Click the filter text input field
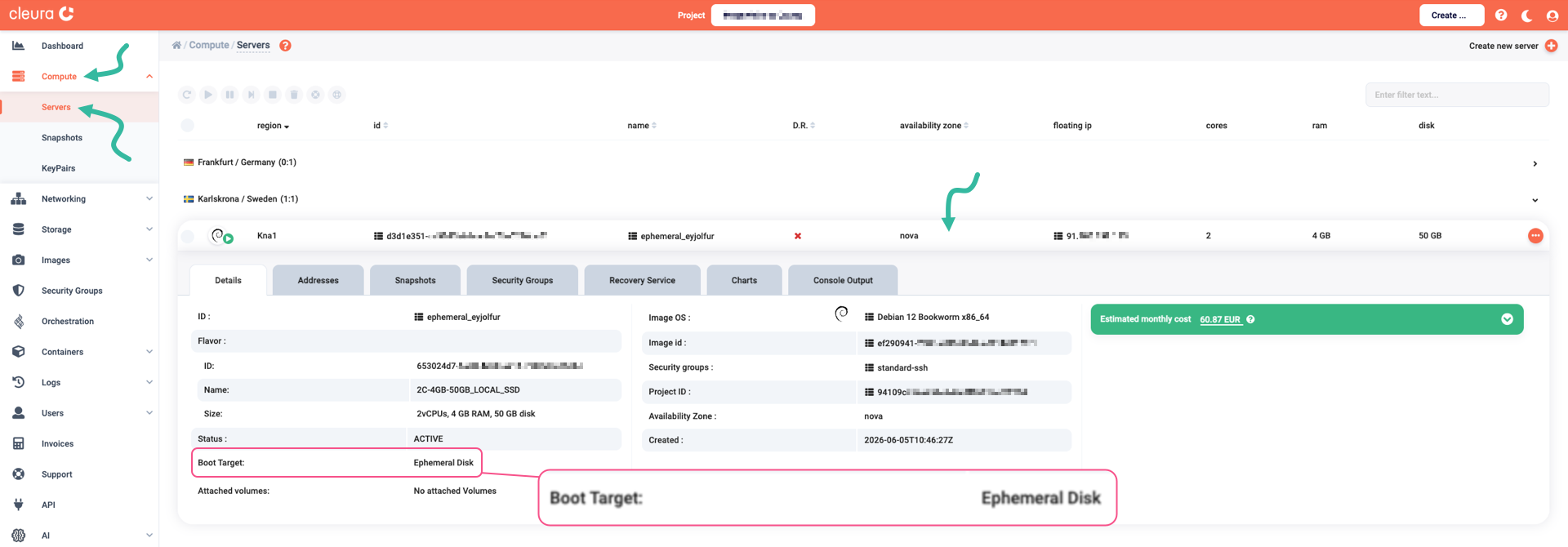This screenshot has width=1568, height=547. point(1457,95)
